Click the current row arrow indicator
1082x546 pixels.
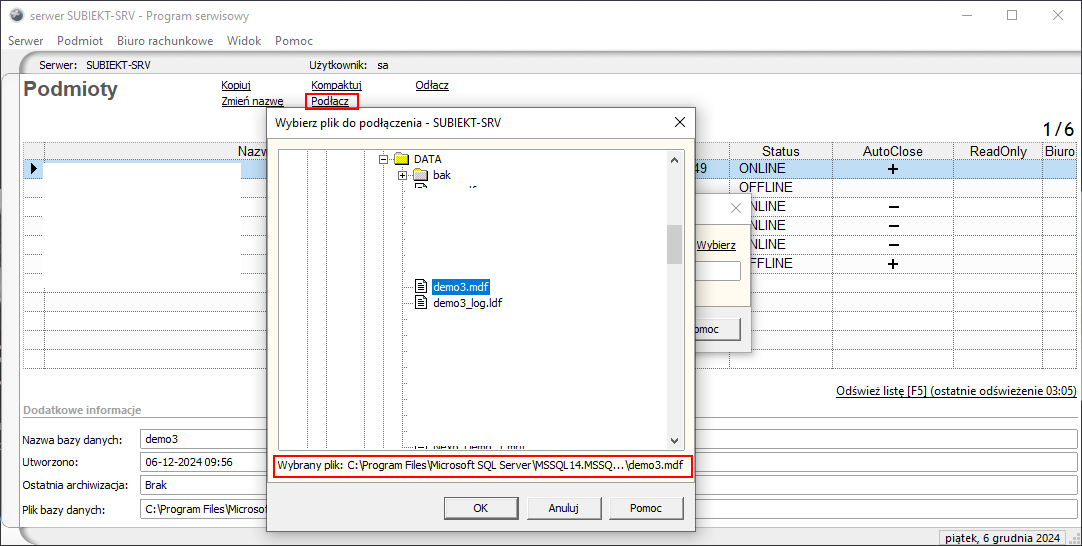[x=34, y=168]
